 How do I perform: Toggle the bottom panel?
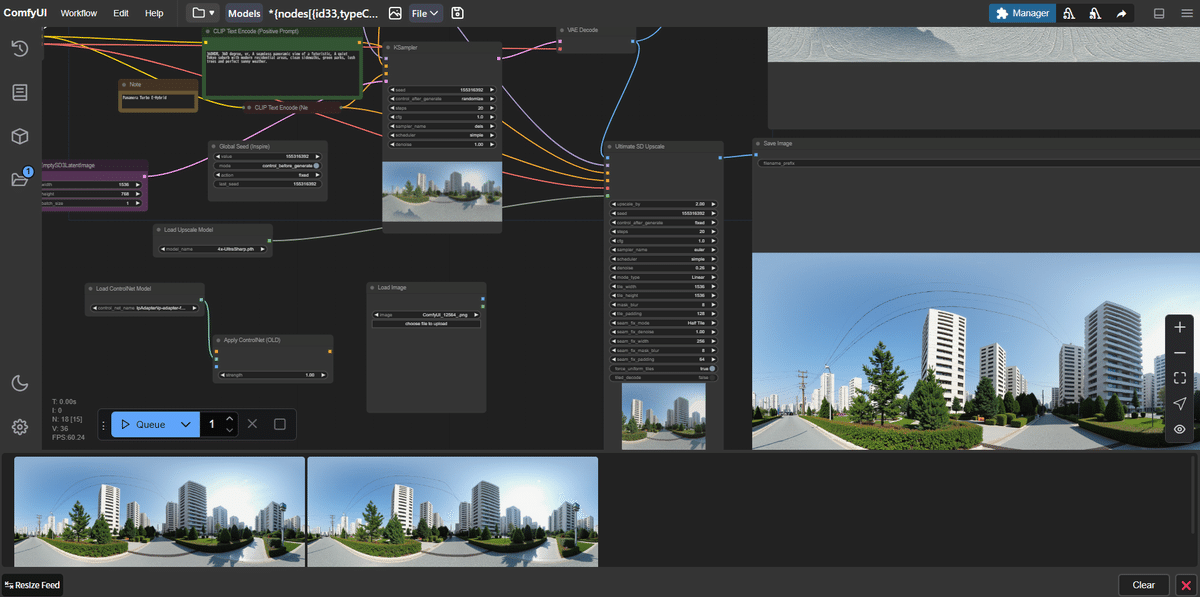click(1159, 13)
